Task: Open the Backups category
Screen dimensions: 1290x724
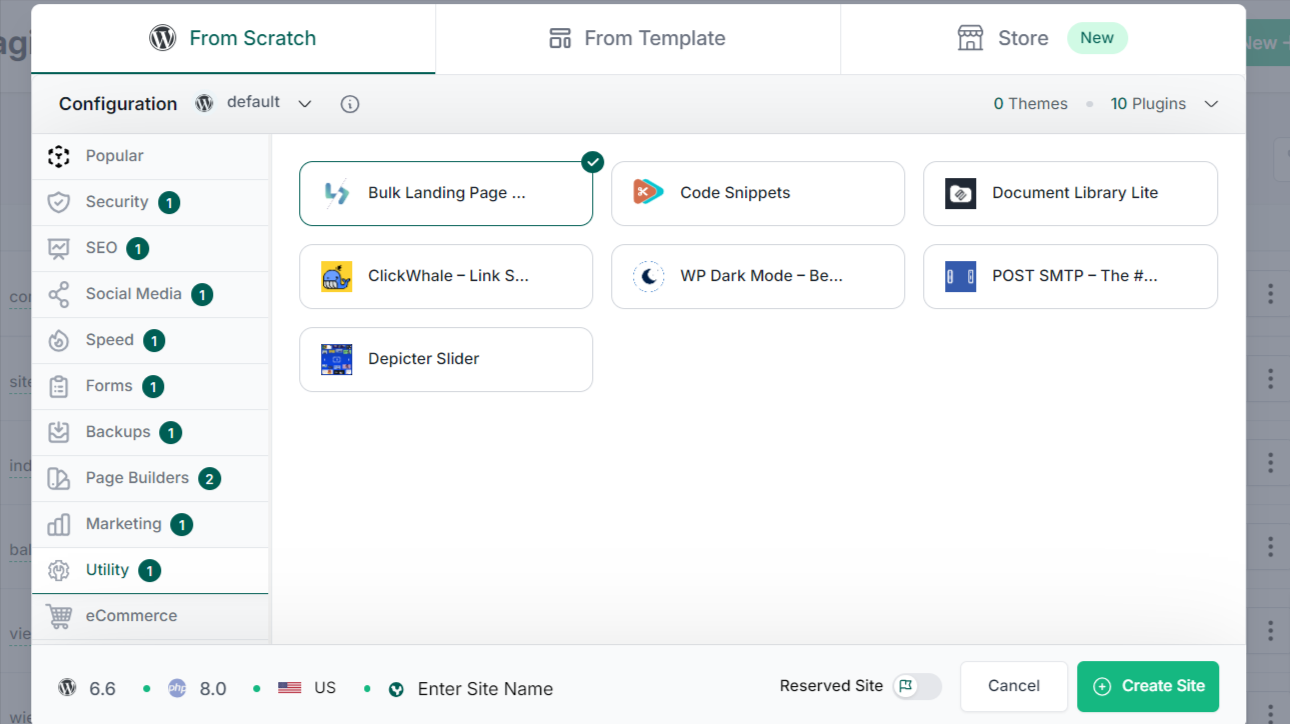Action: click(150, 432)
